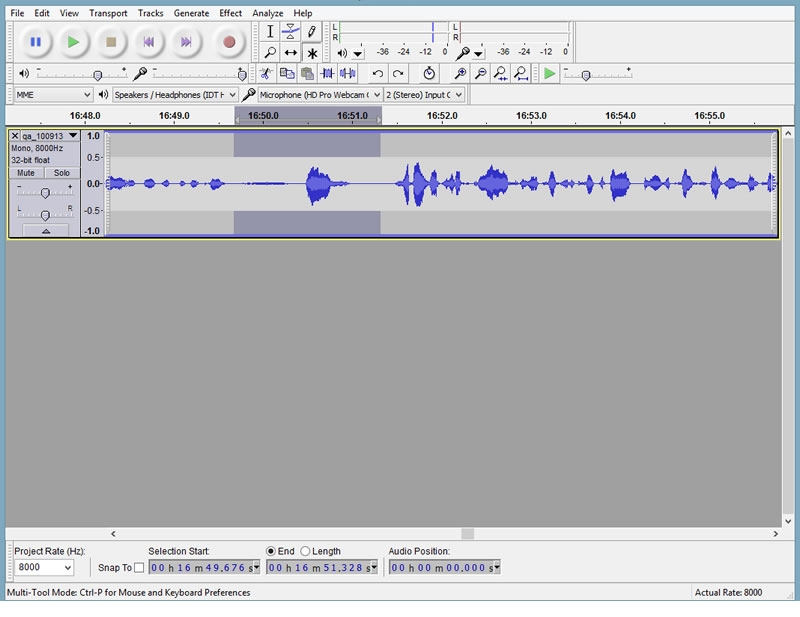
Task: Solo the qa_100913 track
Action: [x=62, y=173]
